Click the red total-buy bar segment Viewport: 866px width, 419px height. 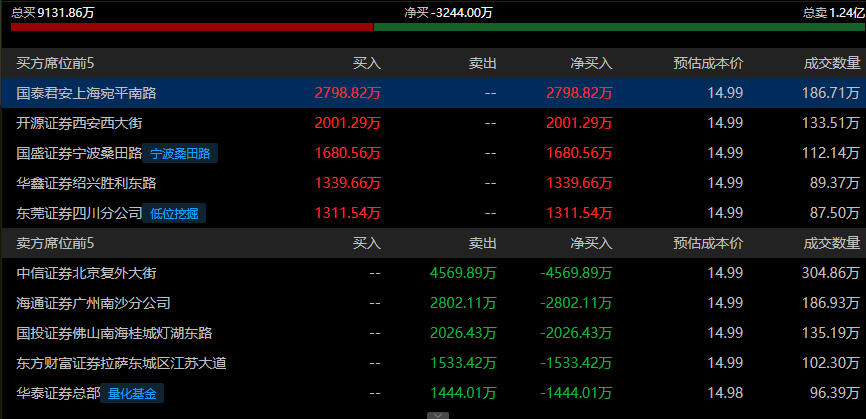click(x=192, y=27)
